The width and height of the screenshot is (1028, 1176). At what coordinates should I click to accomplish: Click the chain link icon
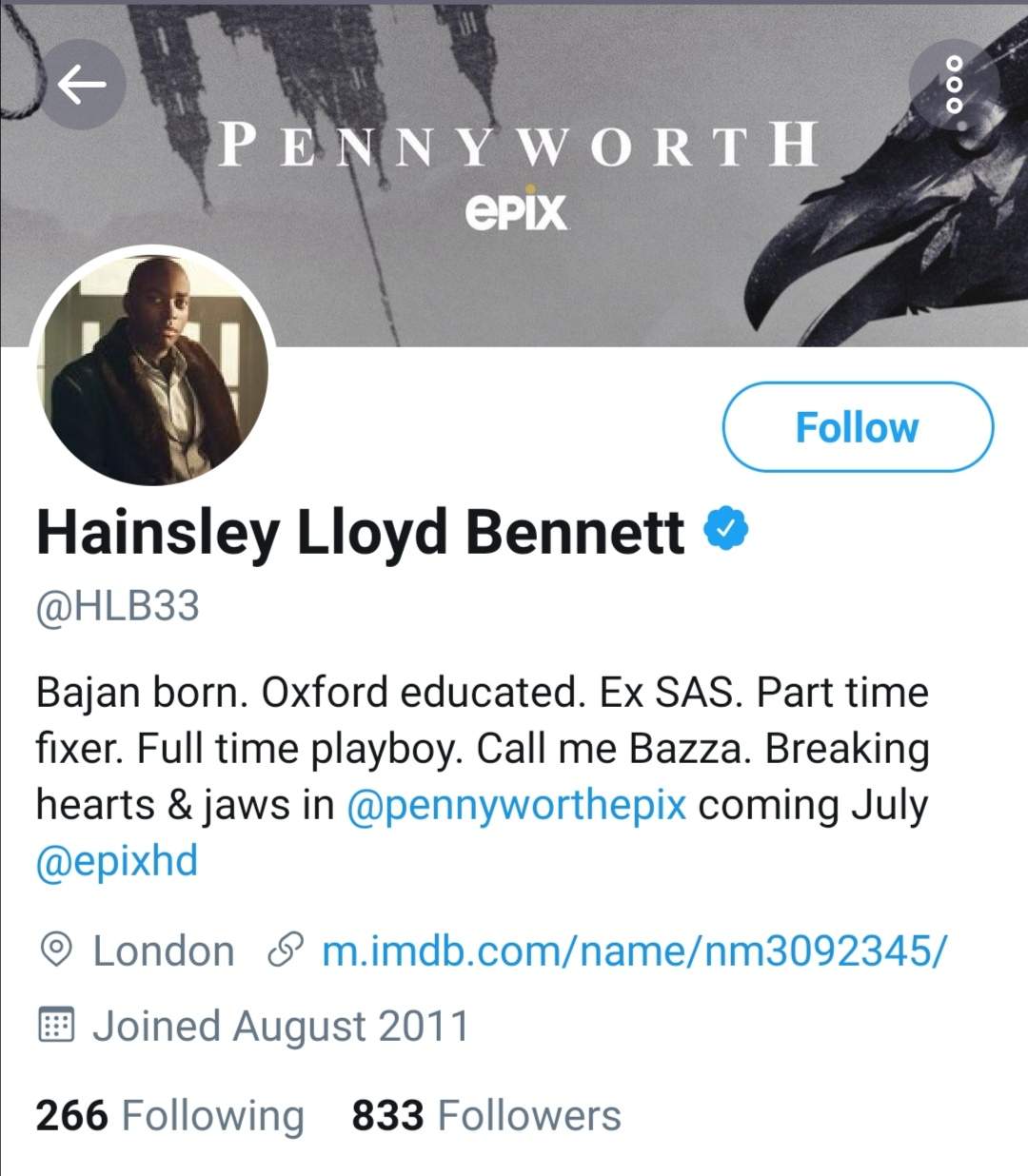tap(286, 951)
